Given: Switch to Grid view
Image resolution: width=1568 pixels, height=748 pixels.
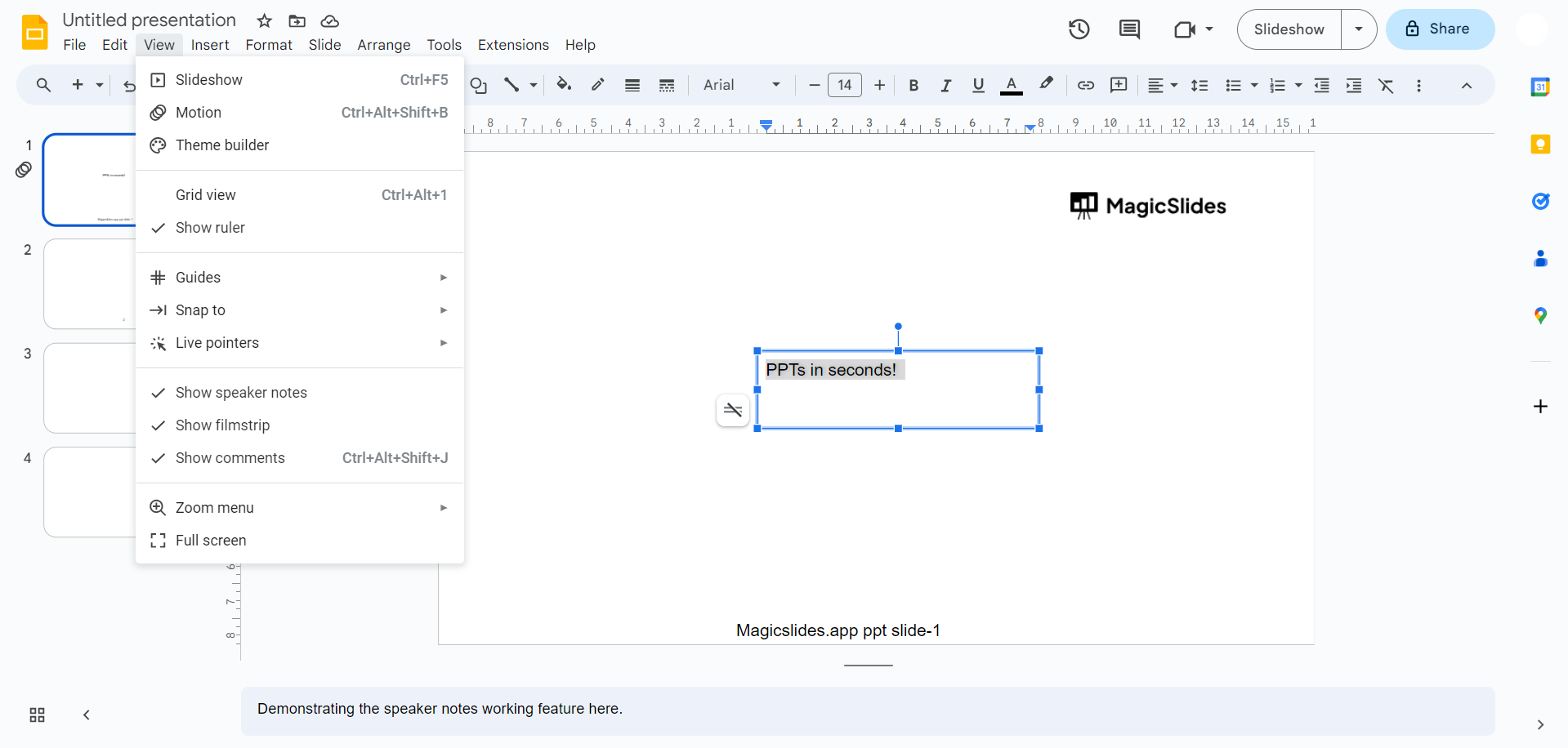Looking at the screenshot, I should pos(300,195).
